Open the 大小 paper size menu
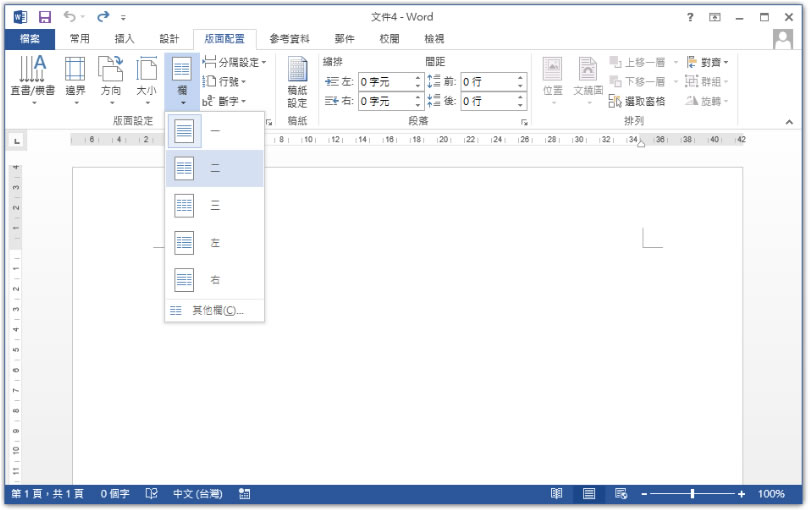 click(146, 80)
